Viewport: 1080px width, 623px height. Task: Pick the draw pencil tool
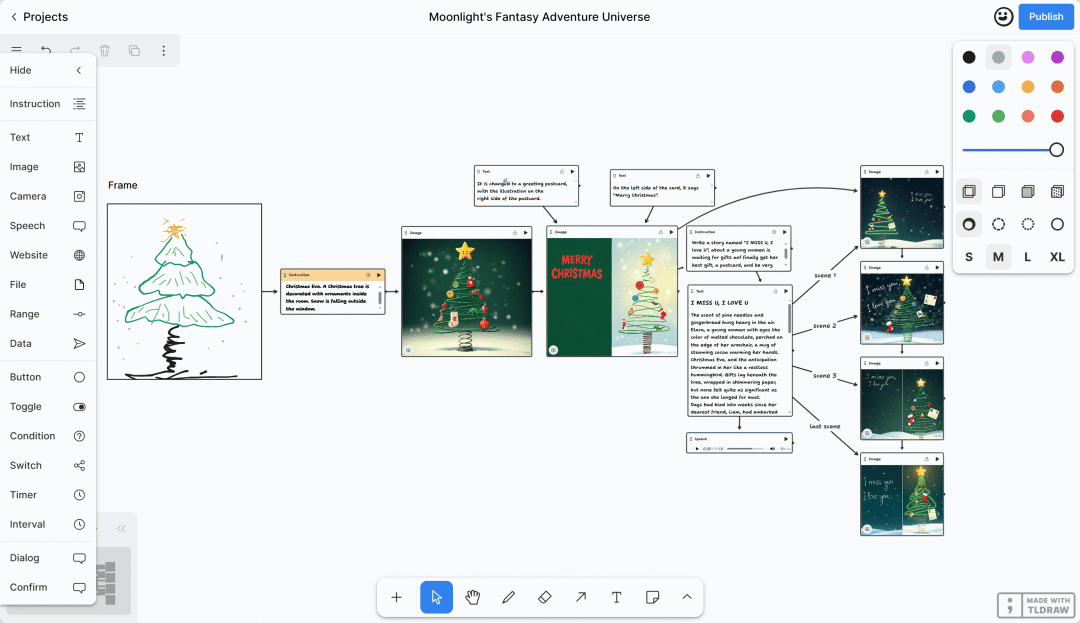coord(508,597)
